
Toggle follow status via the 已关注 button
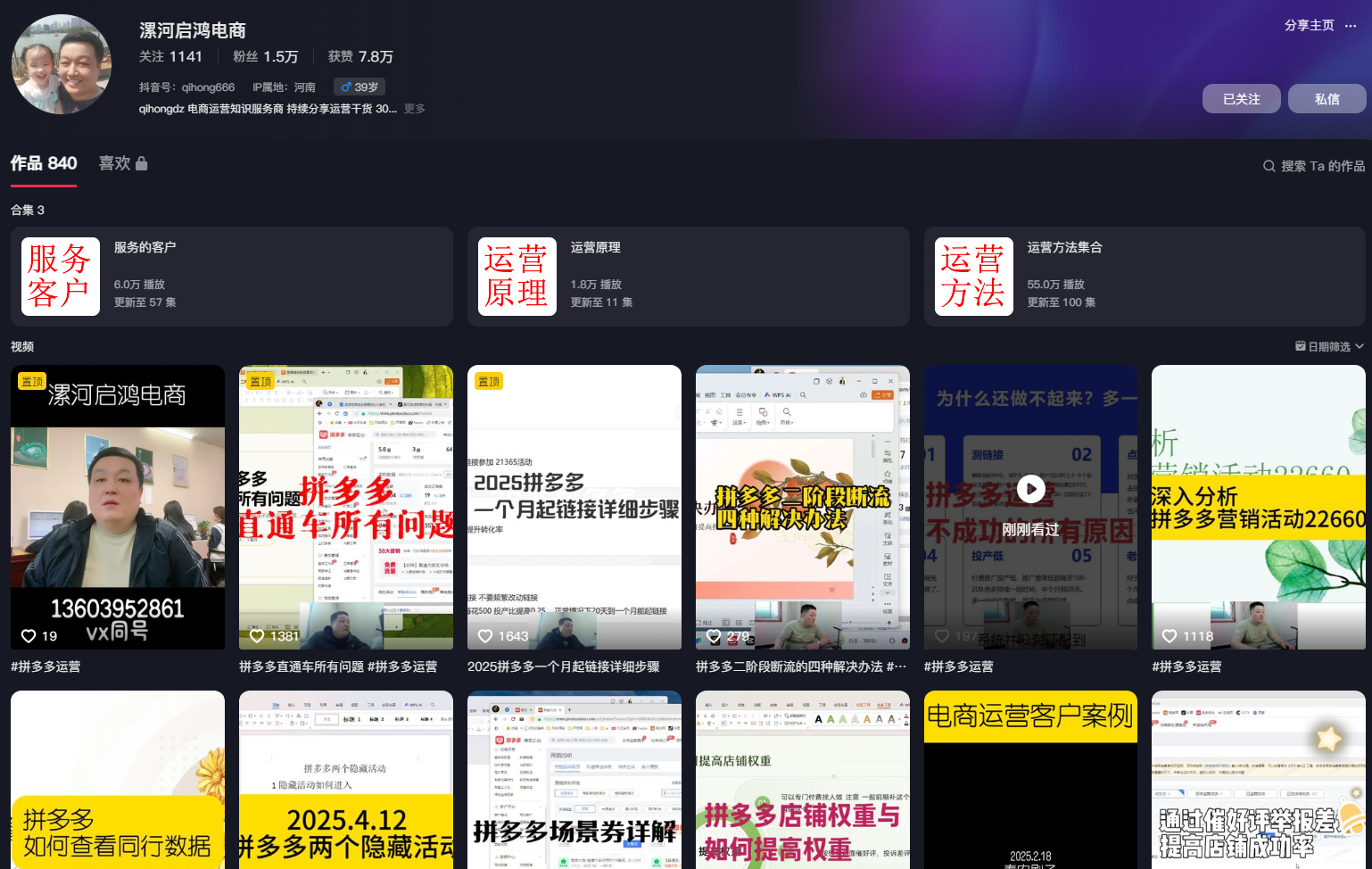click(x=1241, y=98)
